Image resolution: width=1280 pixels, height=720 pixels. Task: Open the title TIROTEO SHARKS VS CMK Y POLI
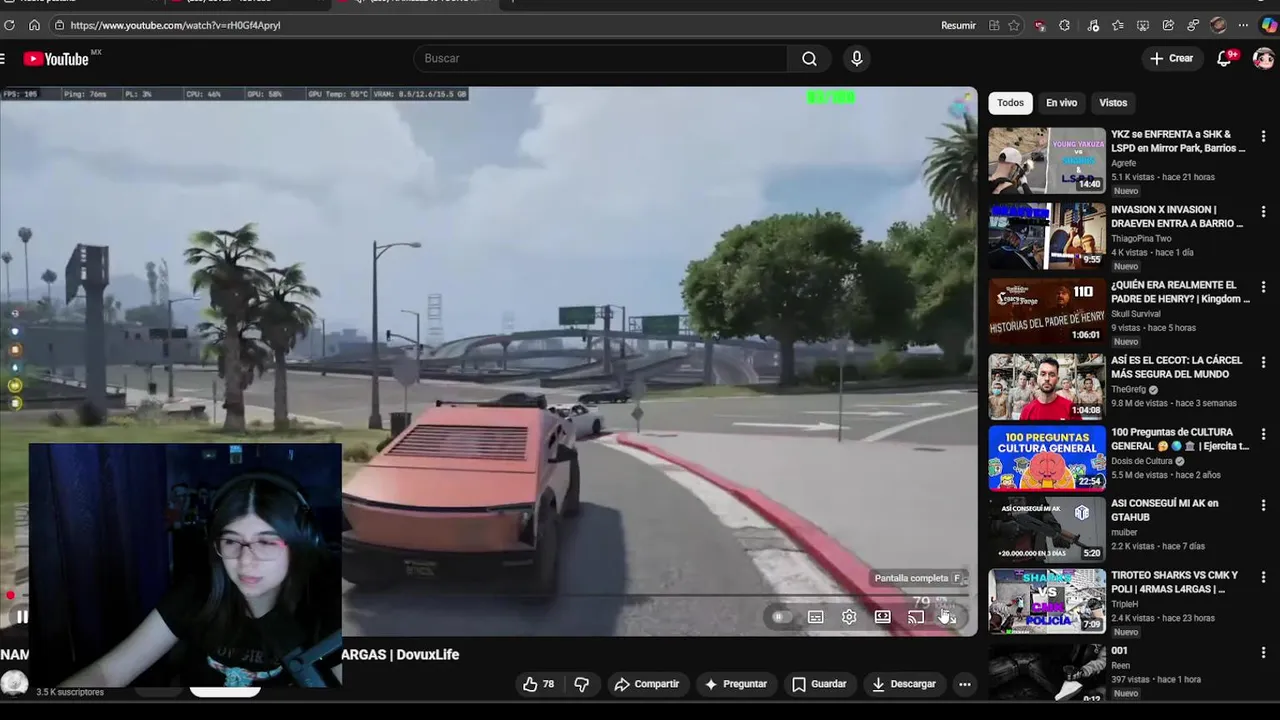tap(1175, 582)
